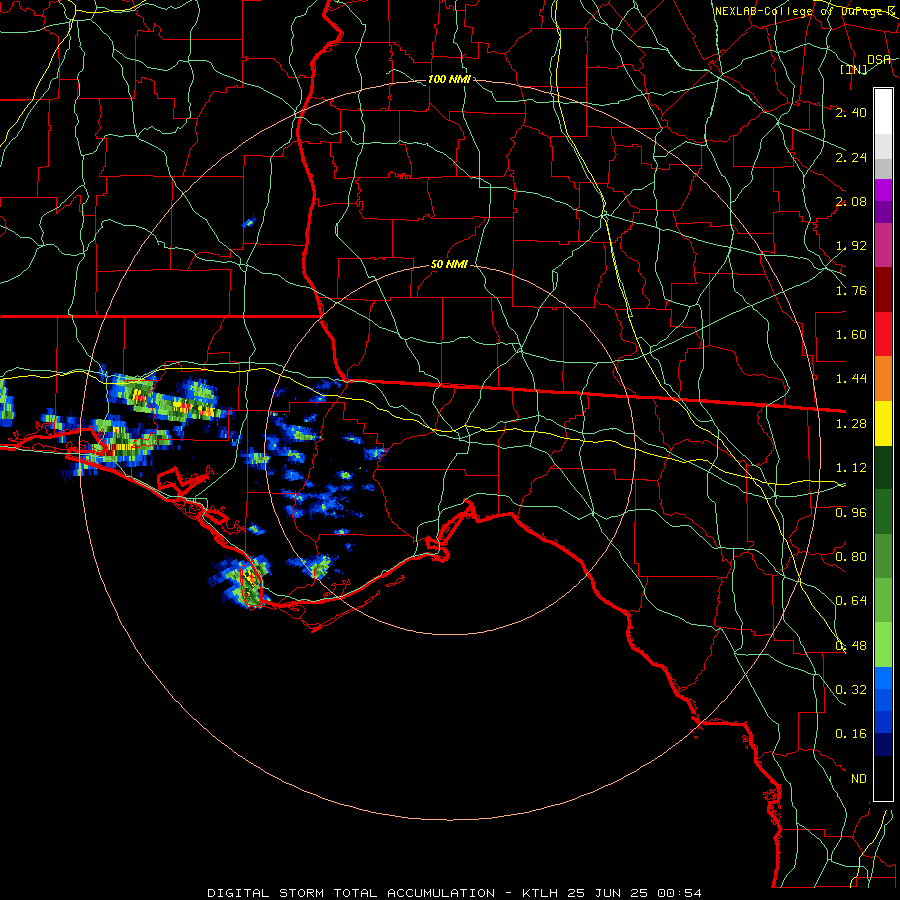Select the navy swatch just above ND
This screenshot has width=900, height=900.
click(x=883, y=744)
